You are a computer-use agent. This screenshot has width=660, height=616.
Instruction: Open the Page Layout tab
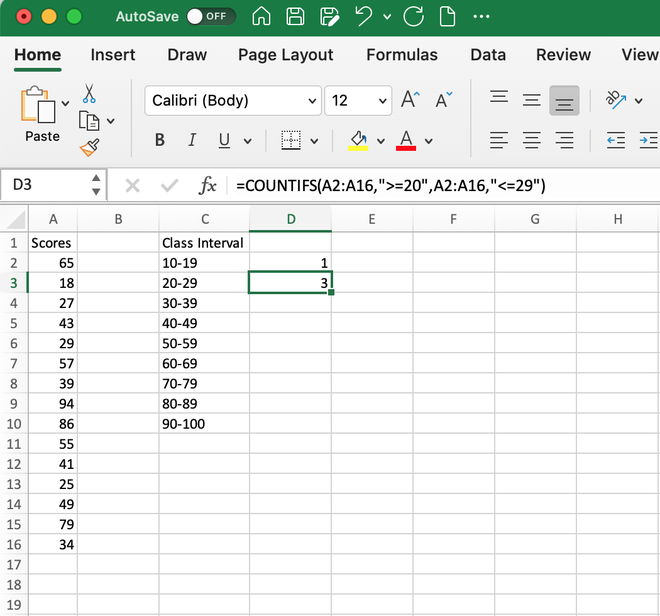tap(285, 55)
